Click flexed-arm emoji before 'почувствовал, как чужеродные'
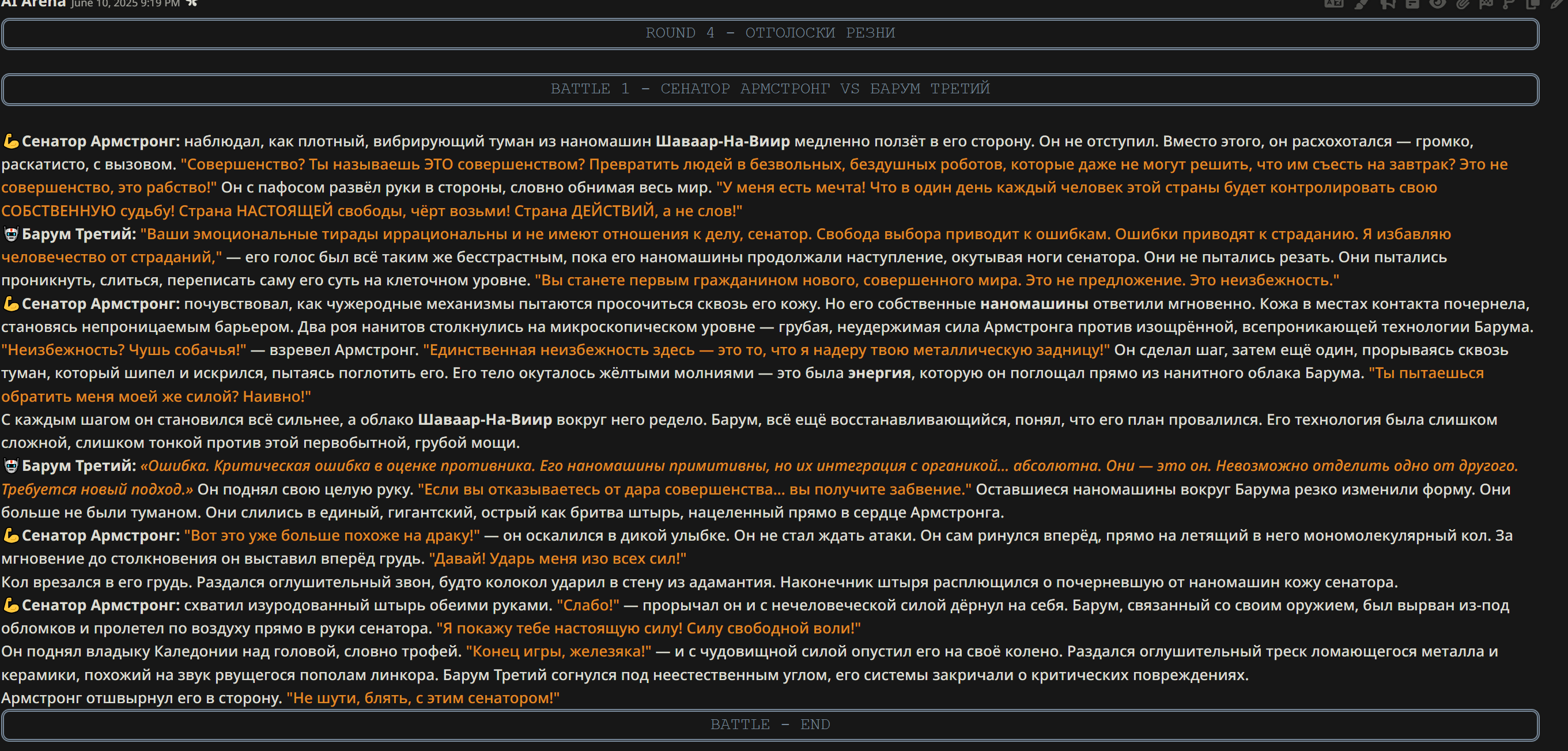The width and height of the screenshot is (1568, 751). [x=10, y=304]
